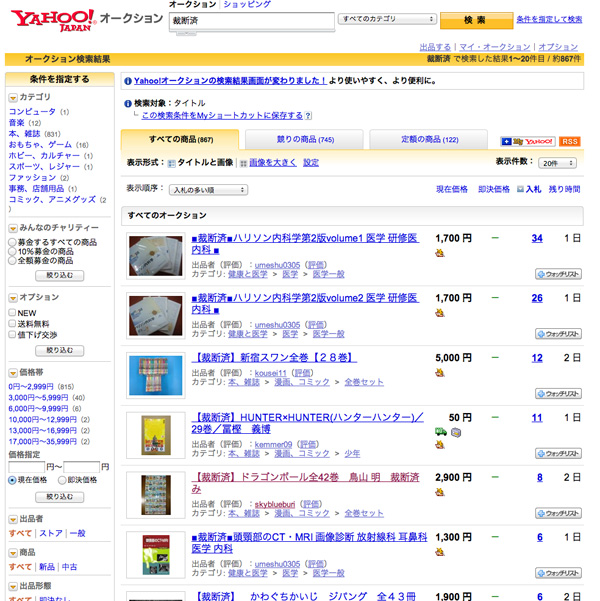Viewport: 600px width, 601px height.
Task: Click the yellow 検索 search button
Action: coord(477,20)
